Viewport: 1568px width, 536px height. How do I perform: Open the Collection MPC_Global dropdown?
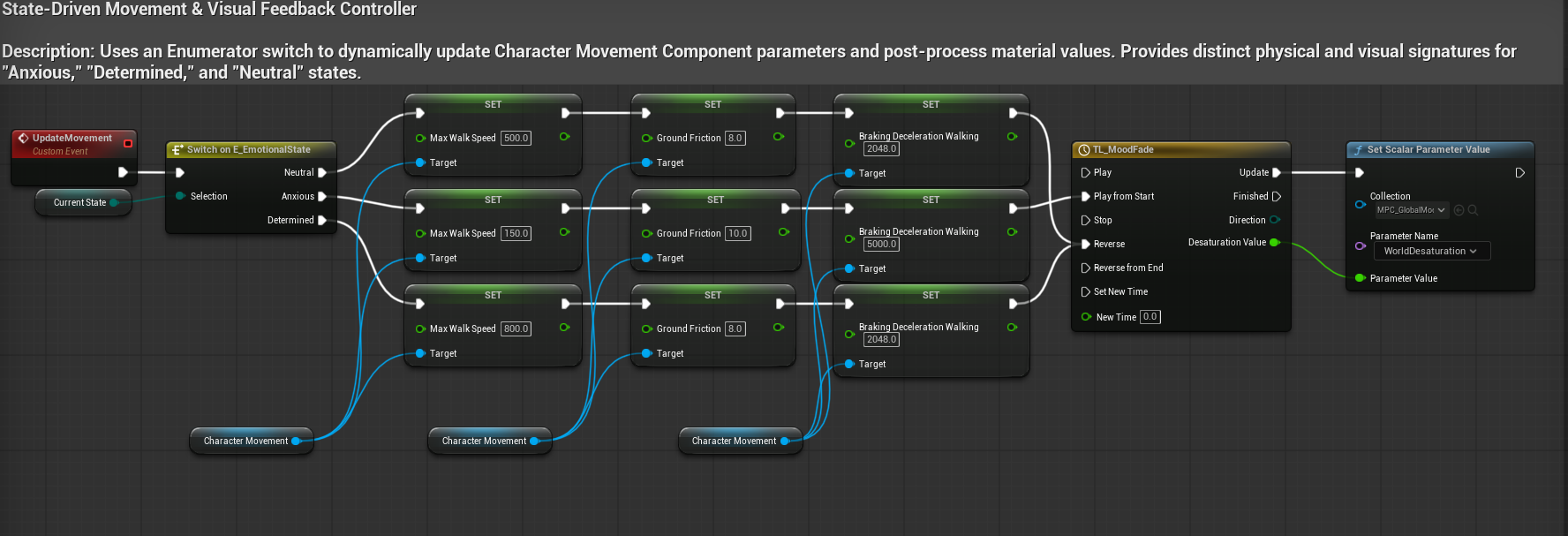coord(1411,210)
